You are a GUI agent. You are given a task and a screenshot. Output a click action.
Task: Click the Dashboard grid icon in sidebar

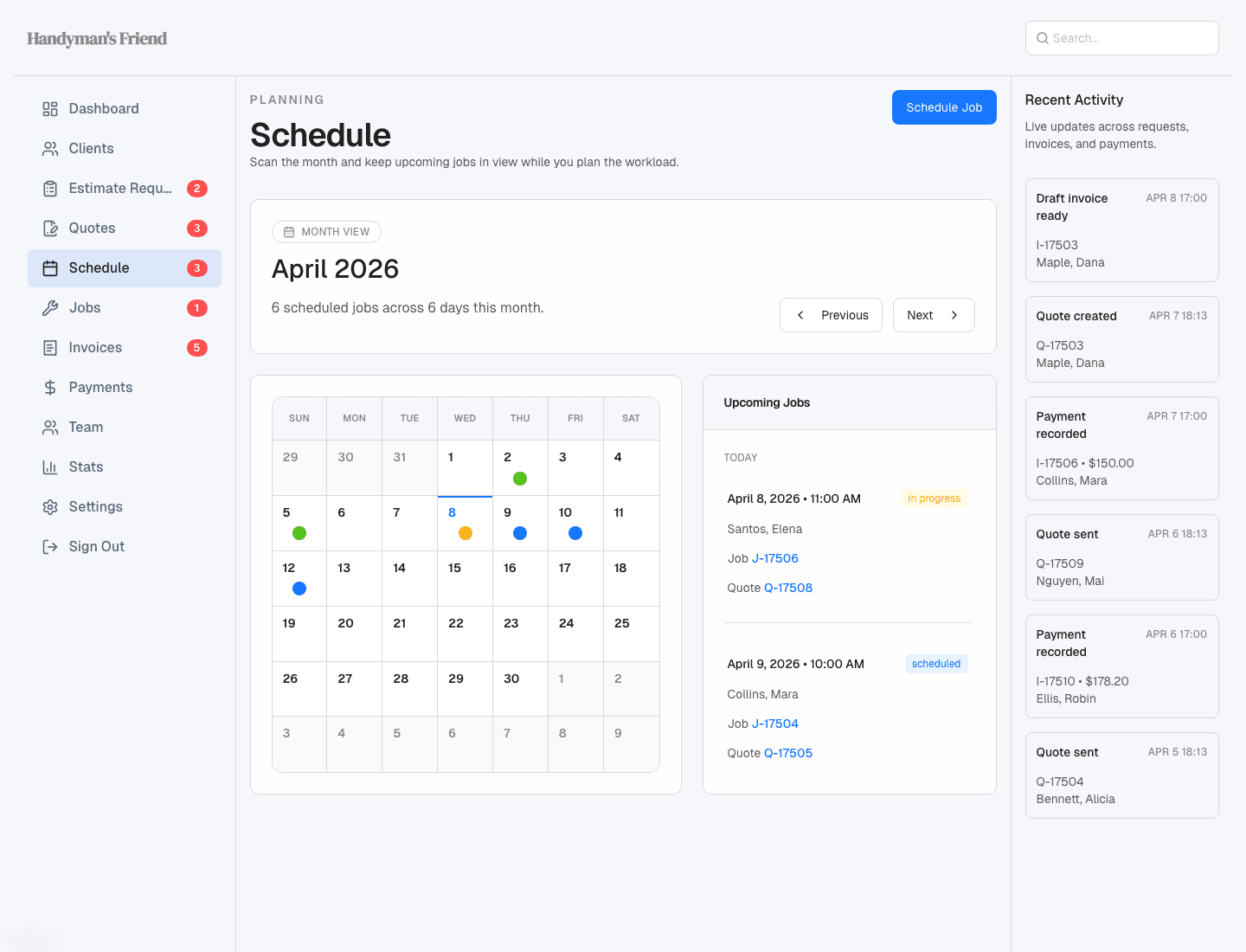[50, 109]
